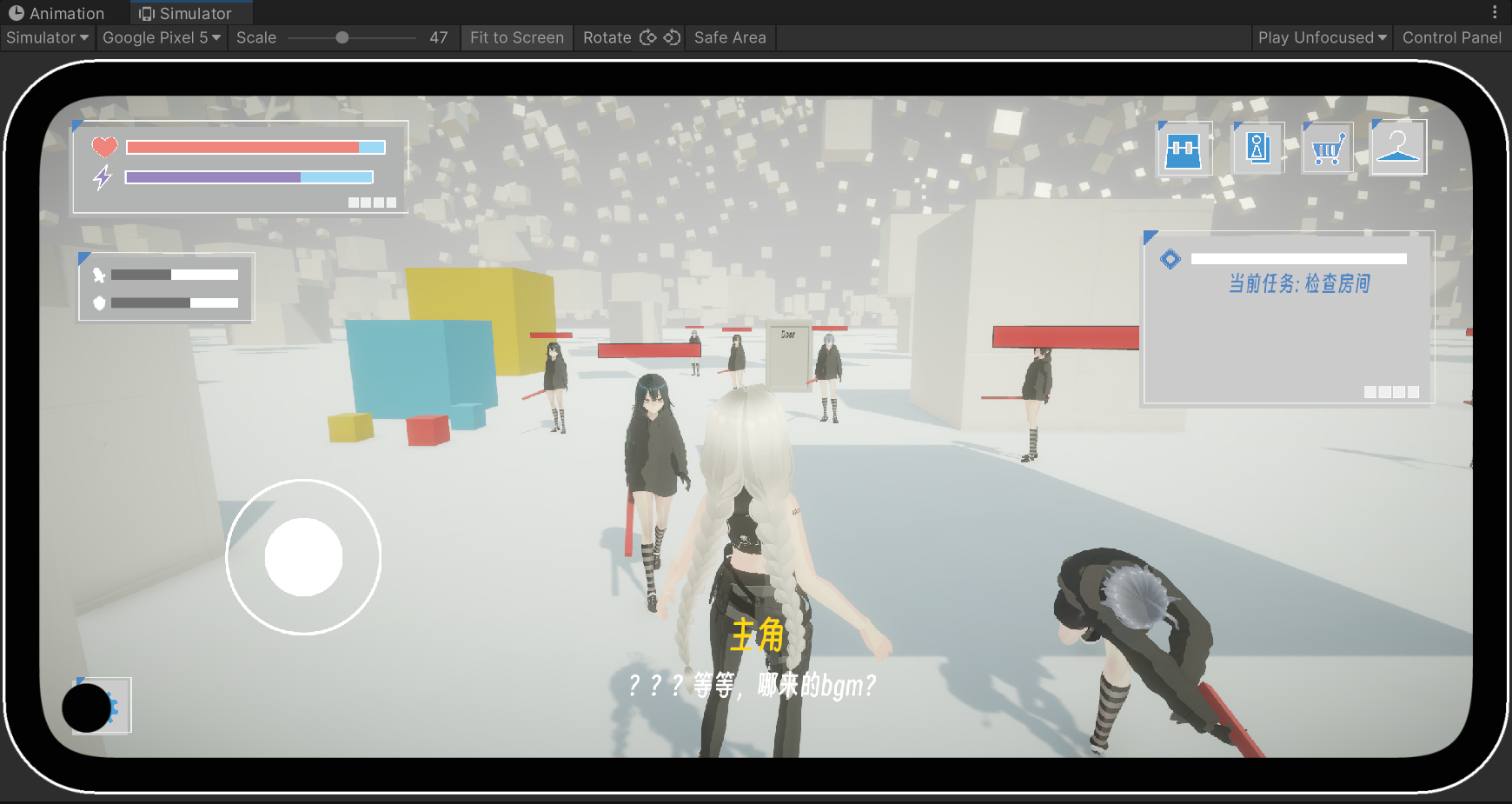Open the three-dot window options menu
Screen dimensions: 1512x804
(1495, 12)
